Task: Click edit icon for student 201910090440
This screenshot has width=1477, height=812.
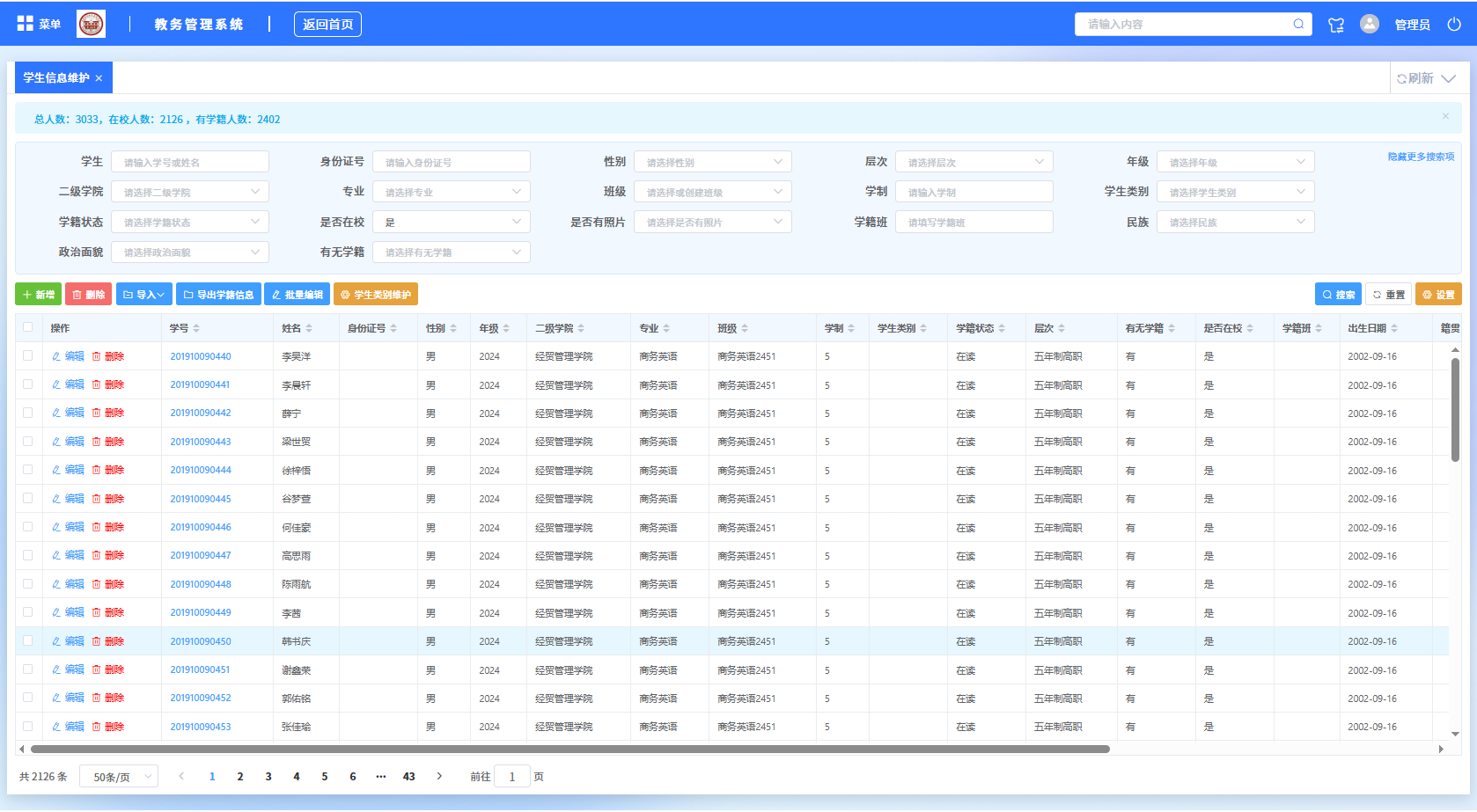Action: pyautogui.click(x=56, y=356)
